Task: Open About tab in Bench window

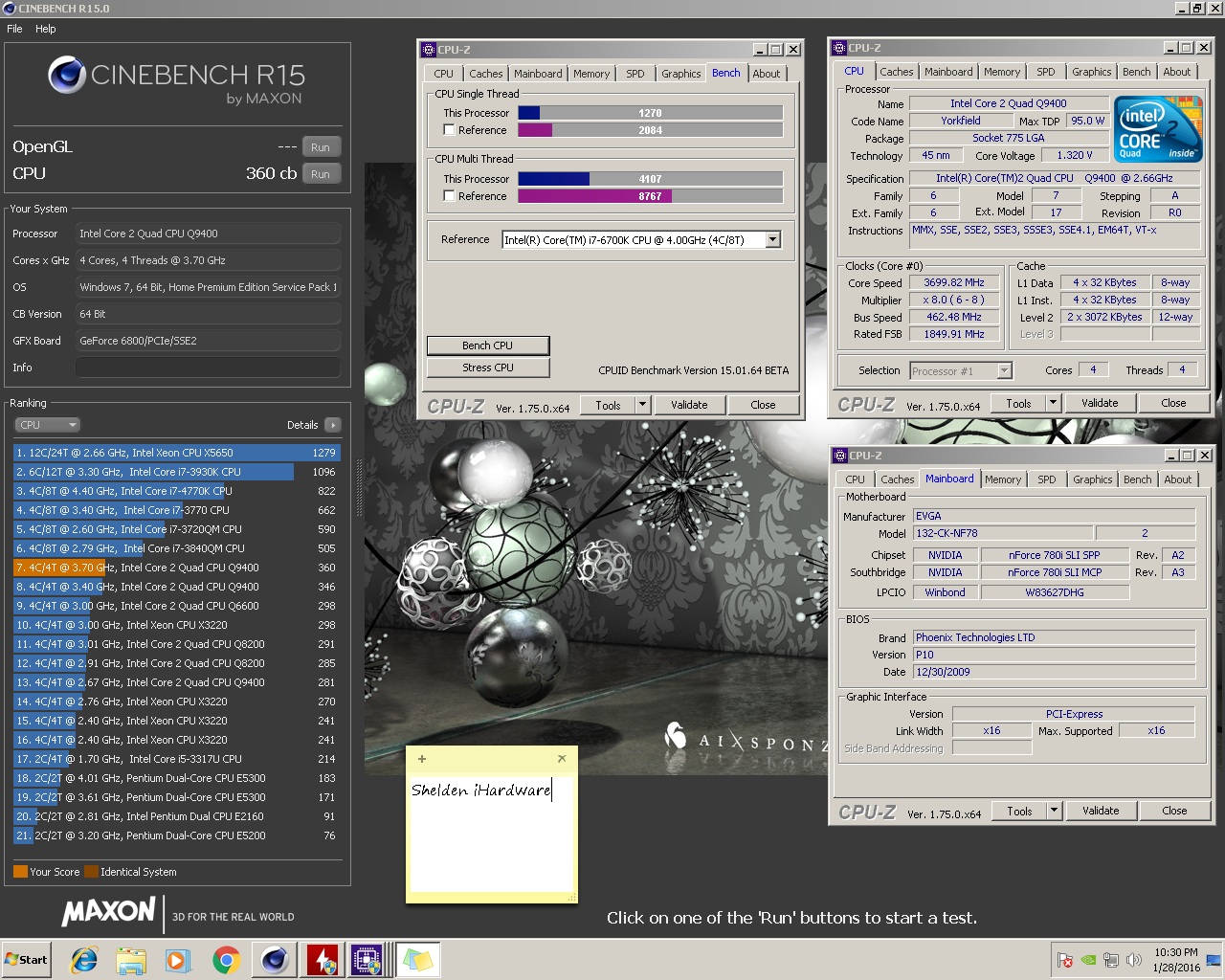Action: pyautogui.click(x=767, y=74)
